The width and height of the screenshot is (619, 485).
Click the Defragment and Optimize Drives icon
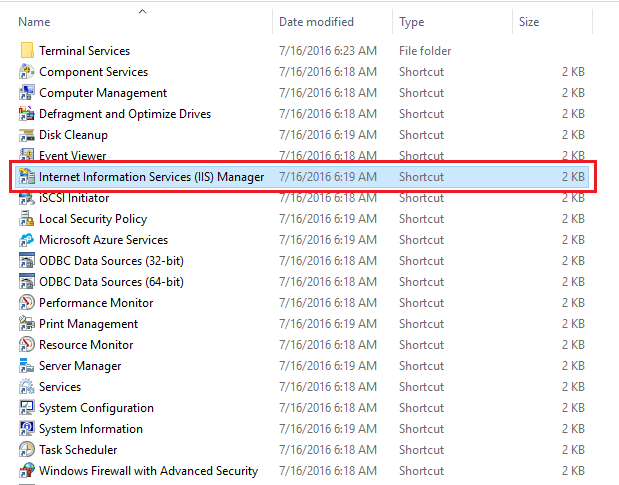tap(27, 113)
